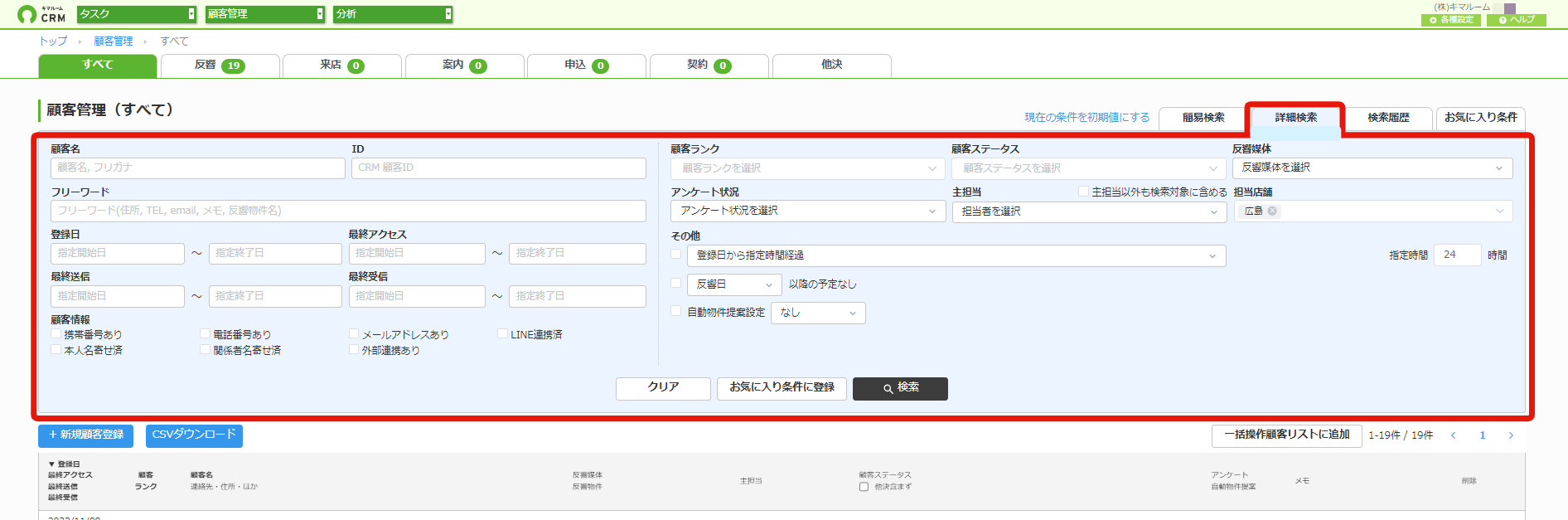The image size is (1568, 520).
Task: Select the 来店 tab
Action: click(342, 66)
